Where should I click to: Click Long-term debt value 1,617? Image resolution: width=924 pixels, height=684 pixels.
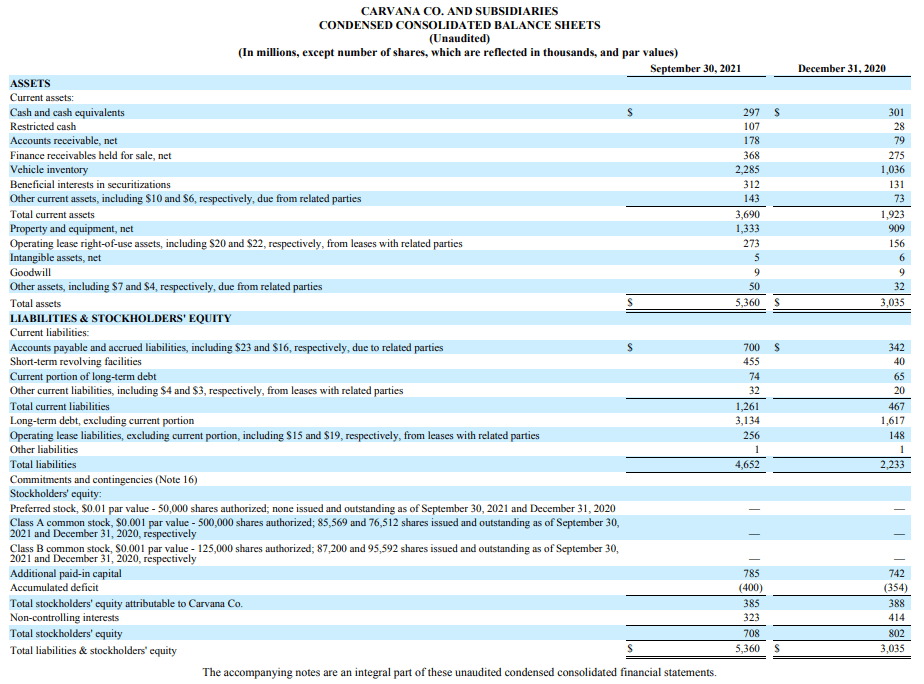(893, 421)
